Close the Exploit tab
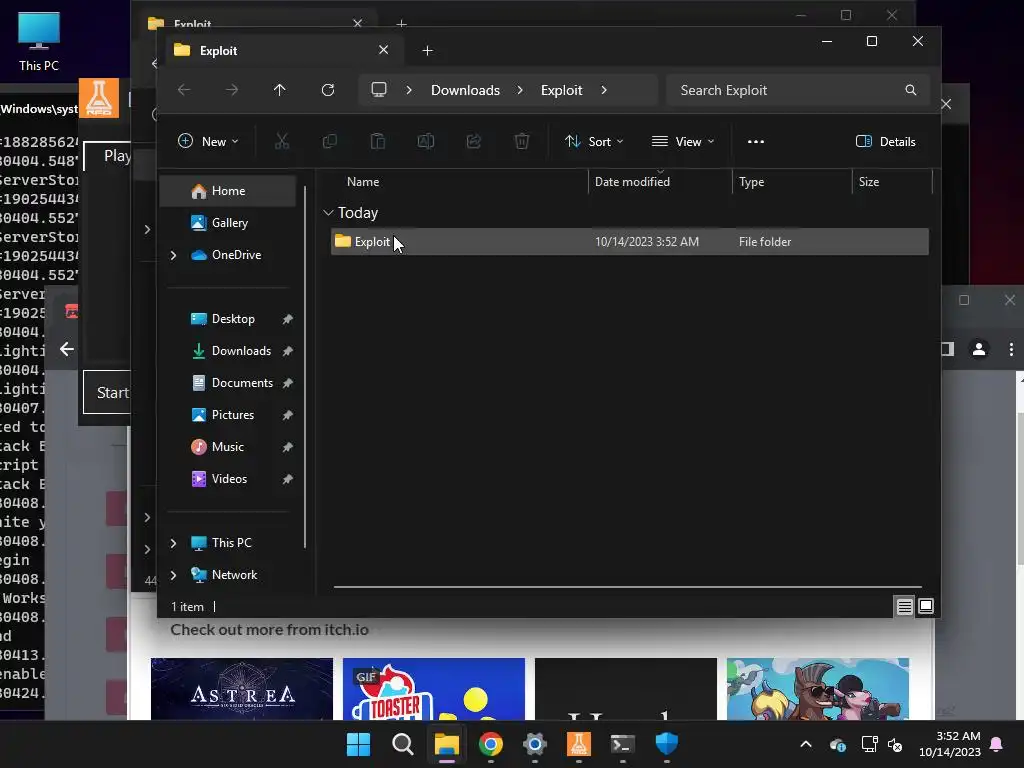1024x768 pixels. tap(383, 50)
